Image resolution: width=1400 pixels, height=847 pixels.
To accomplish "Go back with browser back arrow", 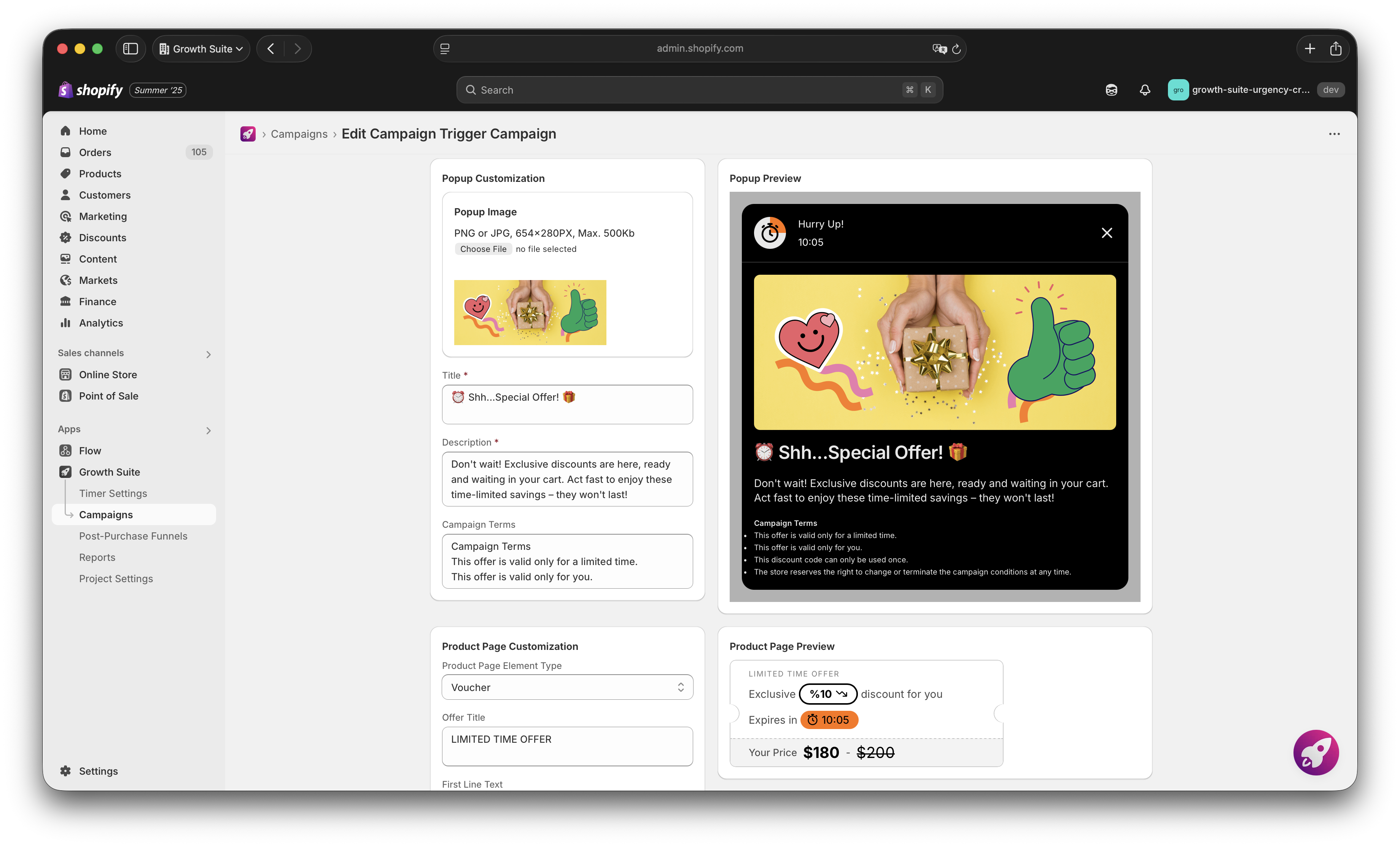I will point(271,49).
